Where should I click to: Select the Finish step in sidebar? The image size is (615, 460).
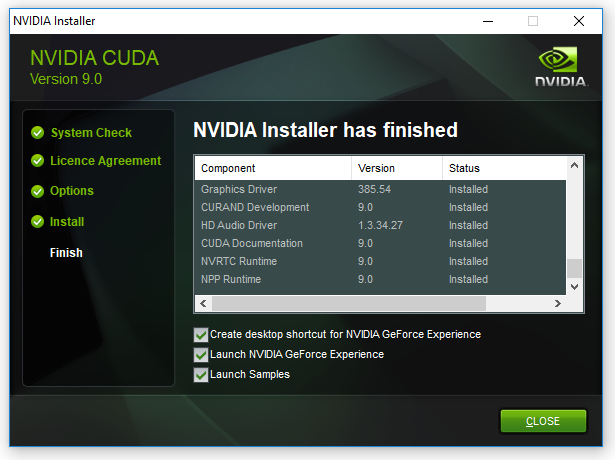pos(66,253)
